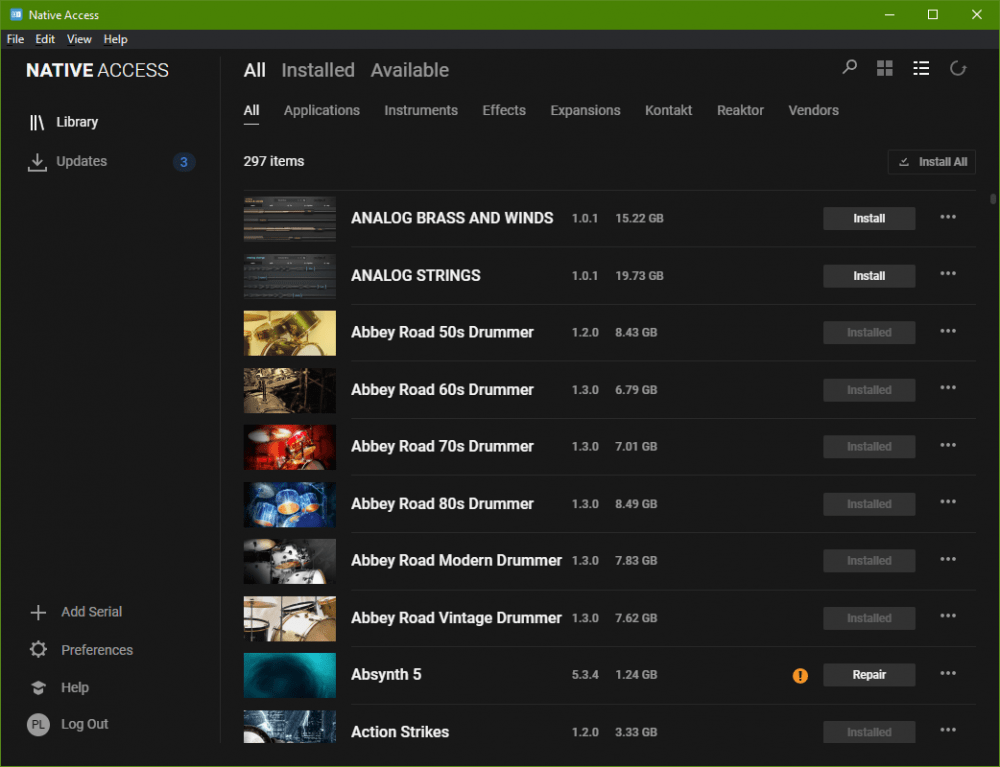Viewport: 1000px width, 767px height.
Task: Repair Absynth 5
Action: [x=869, y=675]
